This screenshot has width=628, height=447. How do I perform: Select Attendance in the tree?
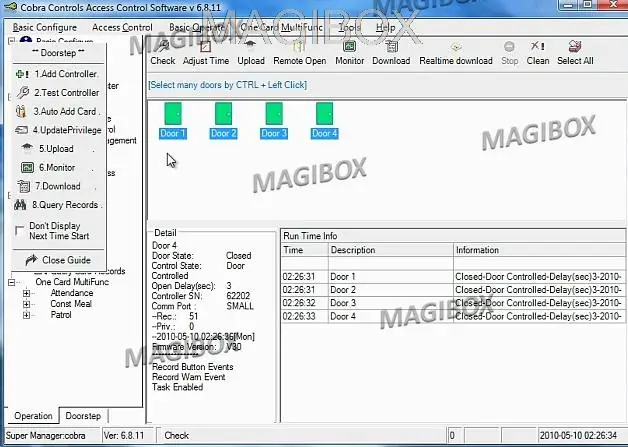(x=72, y=293)
